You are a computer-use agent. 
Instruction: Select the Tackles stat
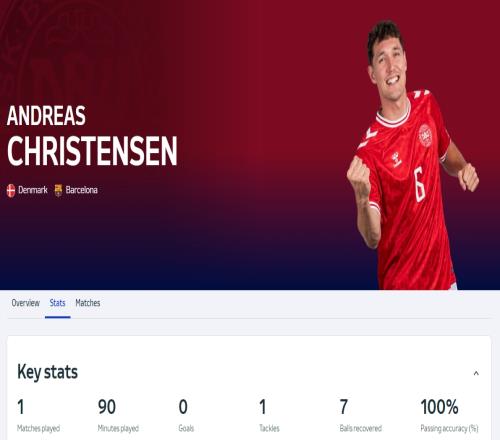pyautogui.click(x=269, y=415)
